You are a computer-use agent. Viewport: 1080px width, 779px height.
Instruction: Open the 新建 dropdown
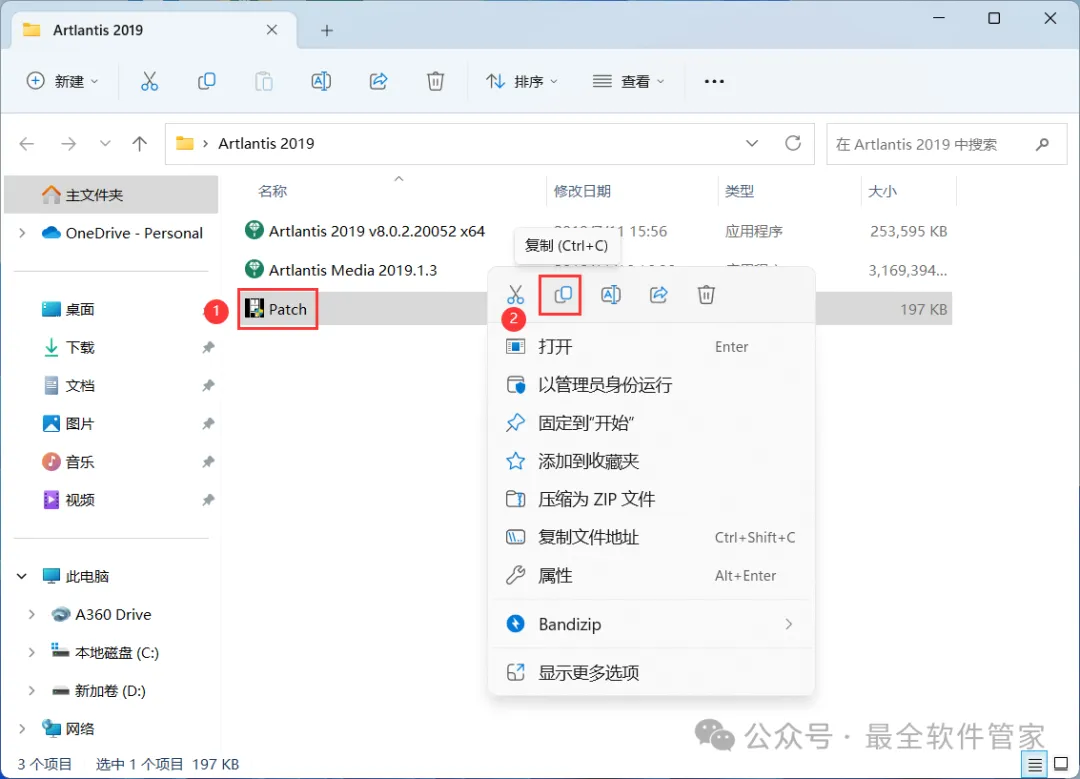(63, 81)
